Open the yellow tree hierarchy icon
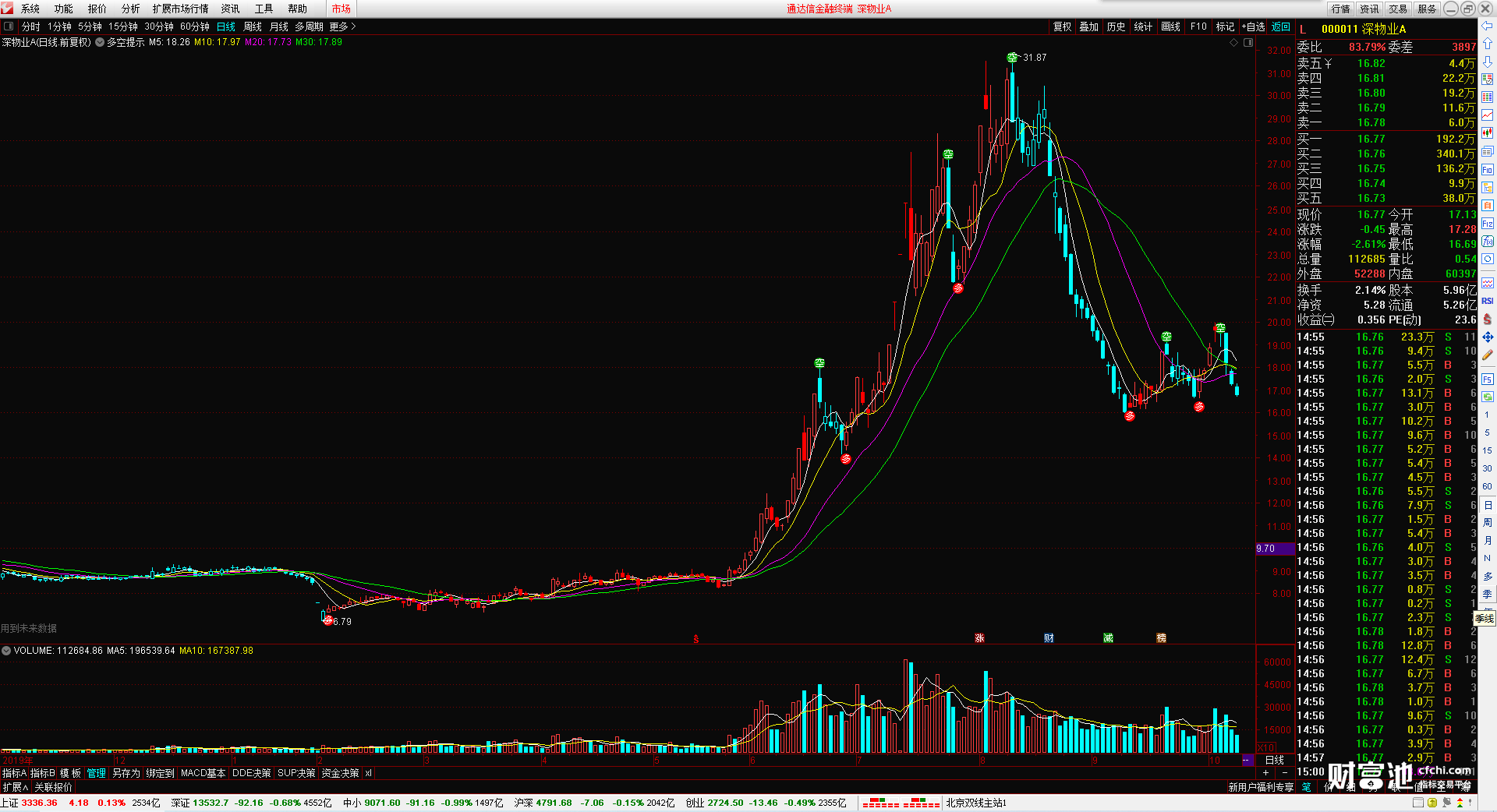 point(1487,187)
